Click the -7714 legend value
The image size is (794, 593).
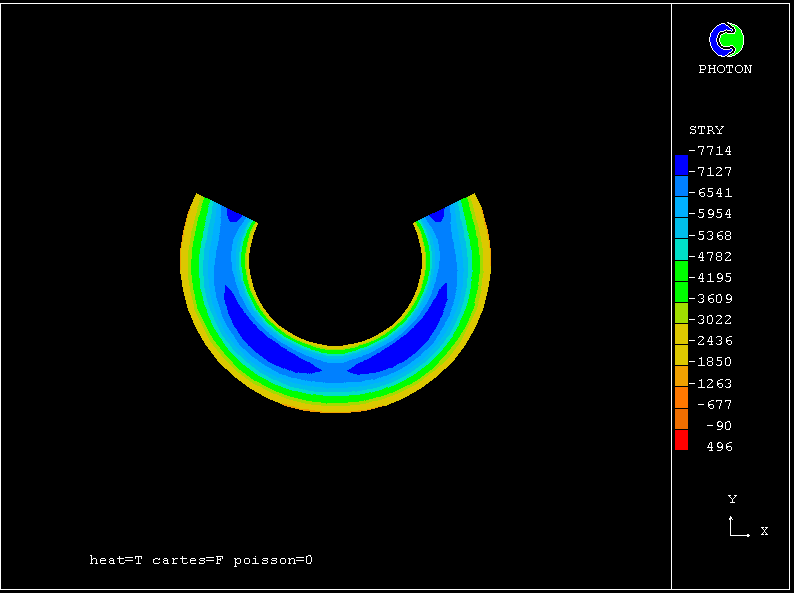tap(715, 151)
